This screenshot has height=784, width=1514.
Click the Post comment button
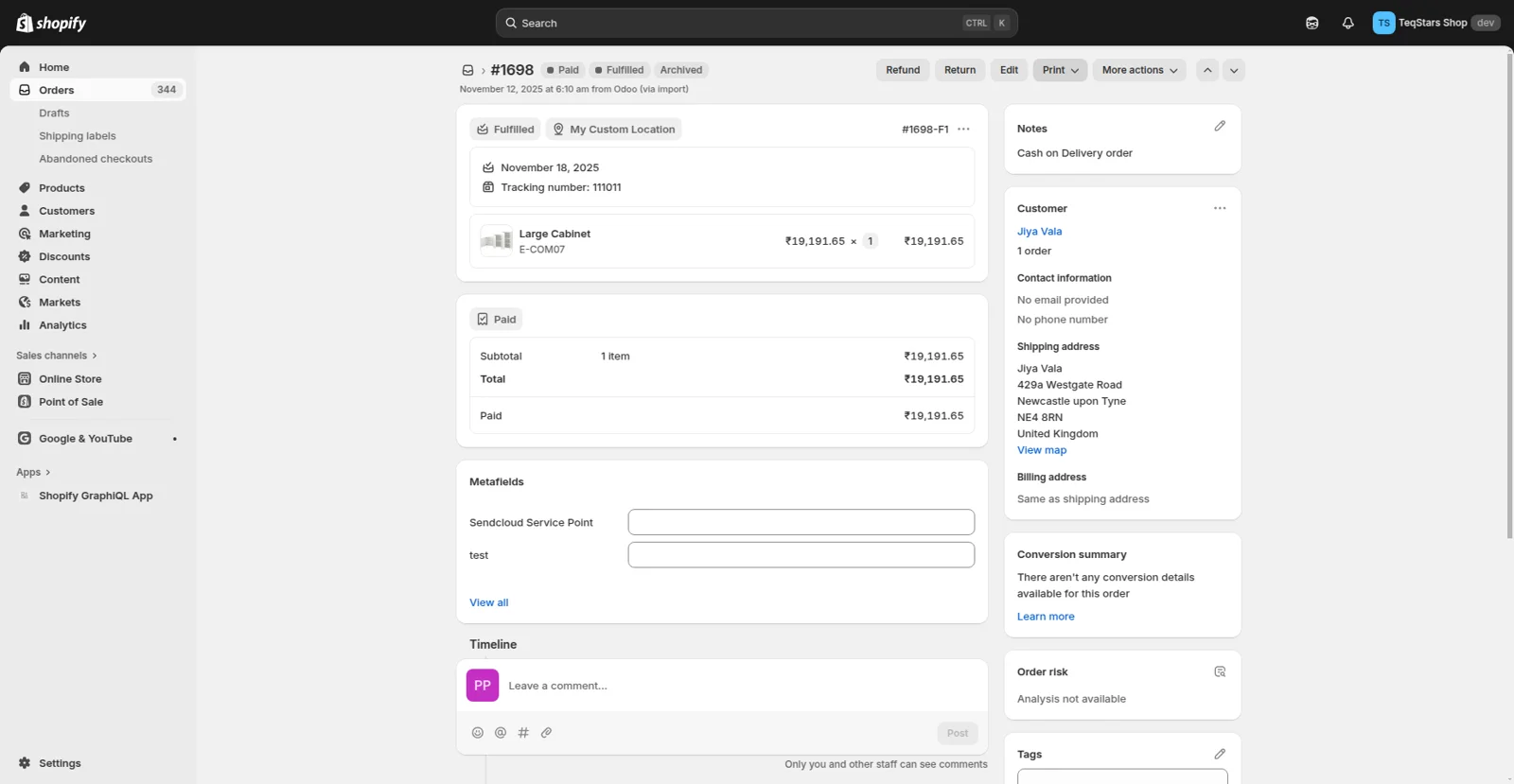point(958,733)
